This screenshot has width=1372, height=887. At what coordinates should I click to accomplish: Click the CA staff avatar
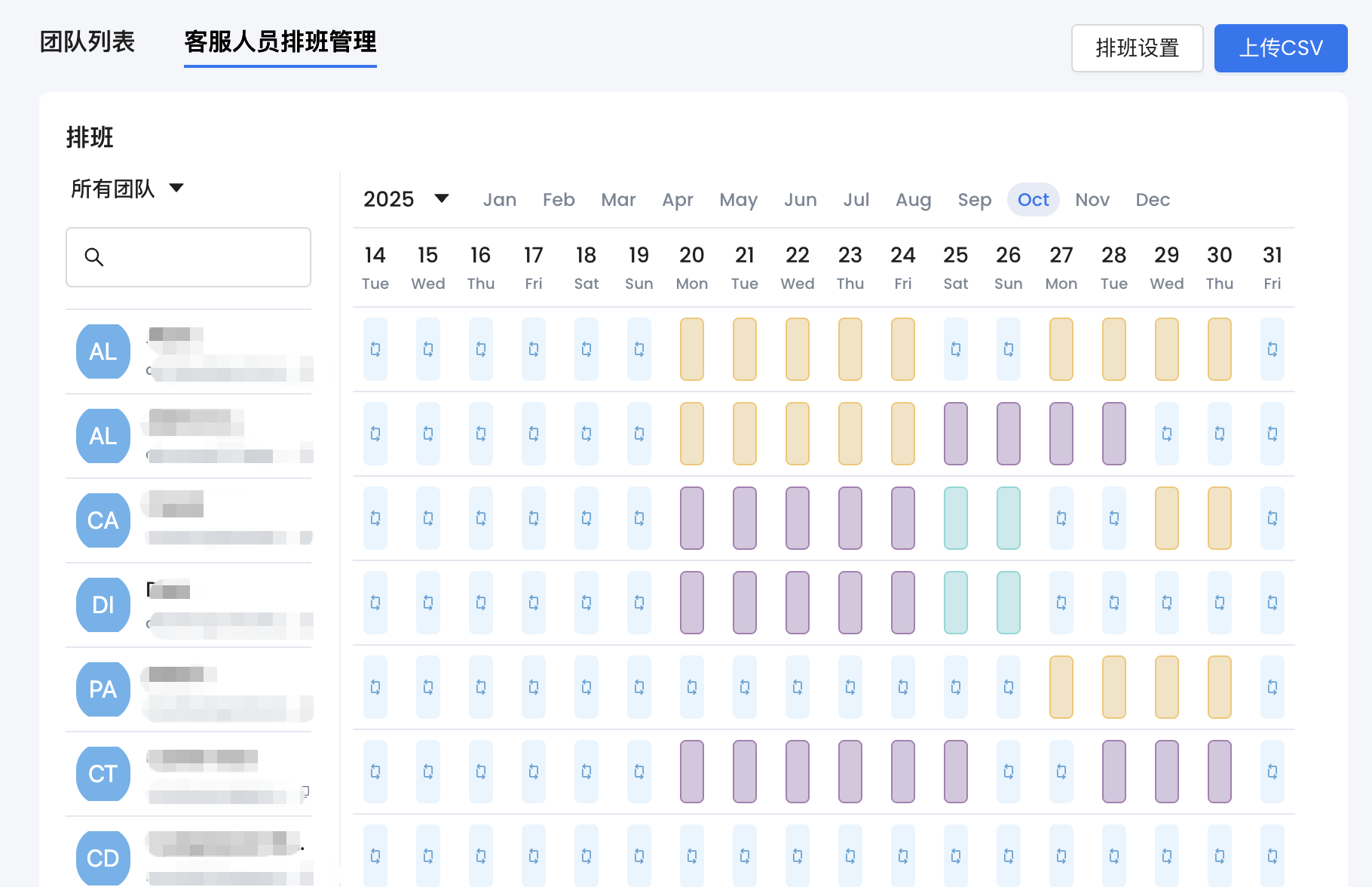coord(103,520)
